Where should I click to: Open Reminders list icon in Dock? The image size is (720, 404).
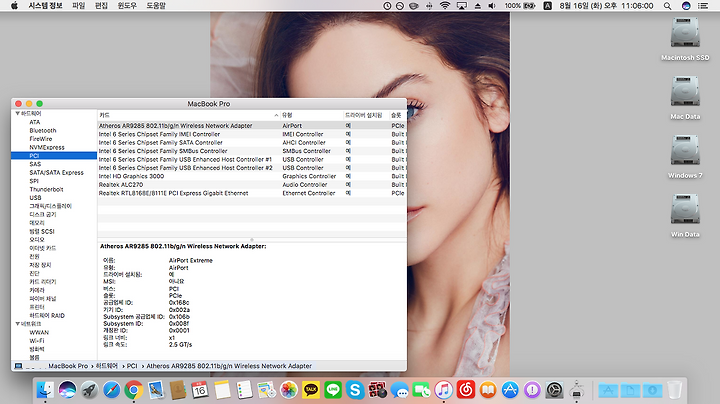[244, 390]
